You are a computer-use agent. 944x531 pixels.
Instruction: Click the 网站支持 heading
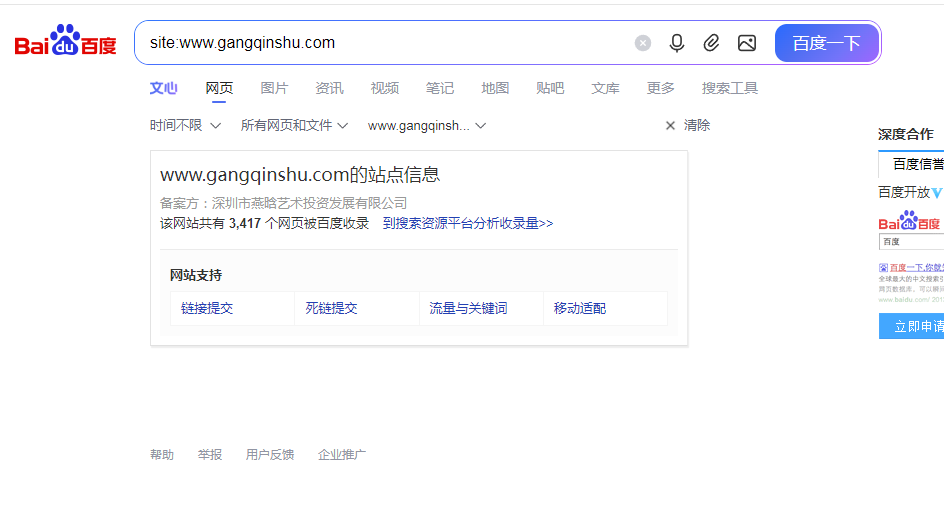point(196,275)
